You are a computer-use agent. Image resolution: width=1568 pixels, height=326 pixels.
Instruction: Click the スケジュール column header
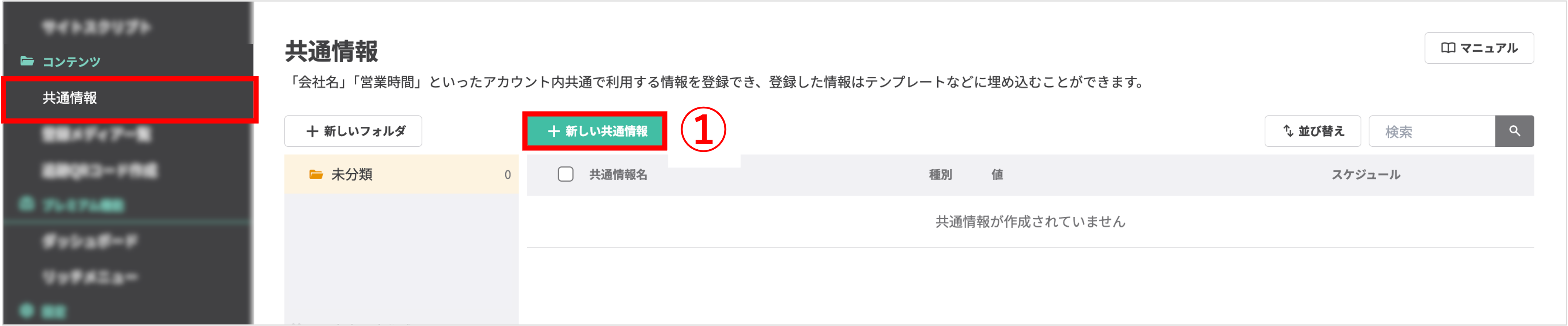pos(1365,175)
